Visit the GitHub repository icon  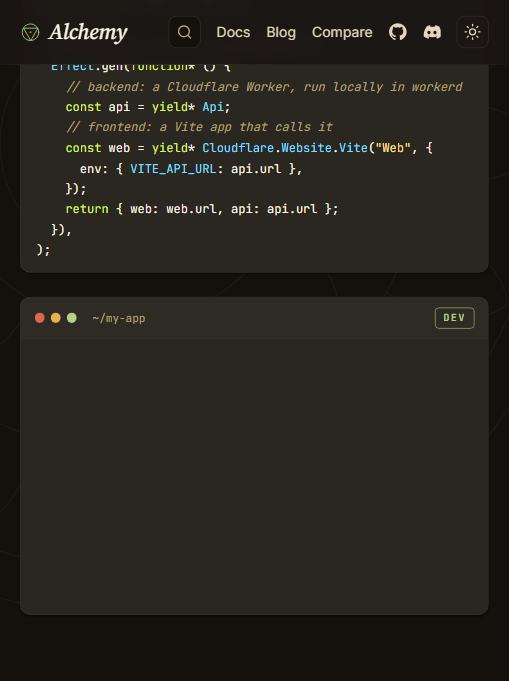(x=398, y=32)
